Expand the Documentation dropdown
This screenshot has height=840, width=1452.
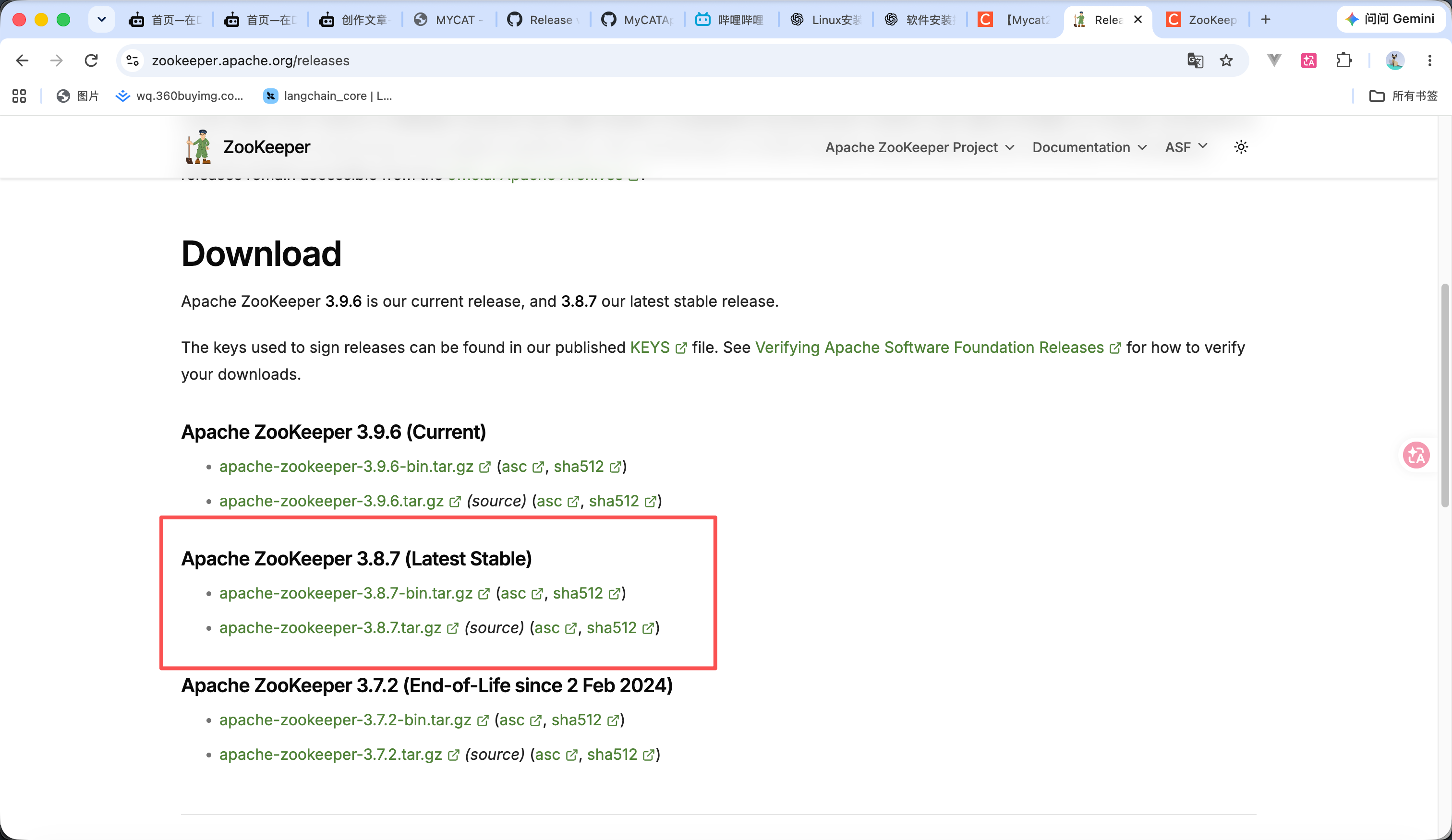1089,147
